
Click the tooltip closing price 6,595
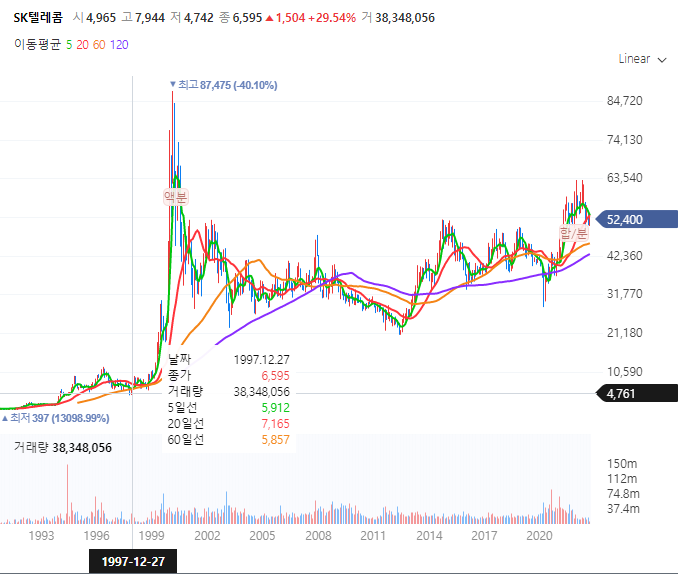coord(275,376)
